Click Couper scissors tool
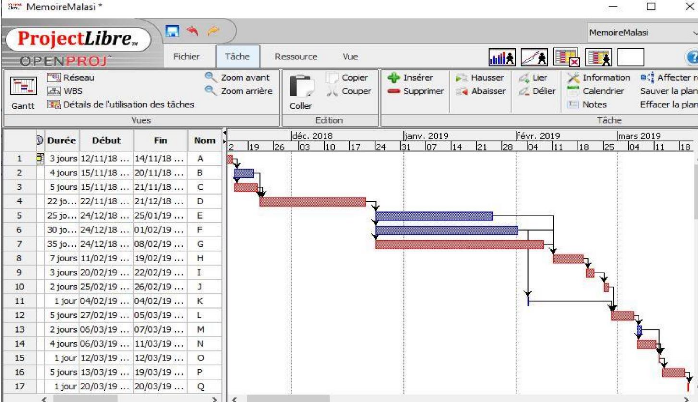The width and height of the screenshot is (698, 402). pos(349,91)
